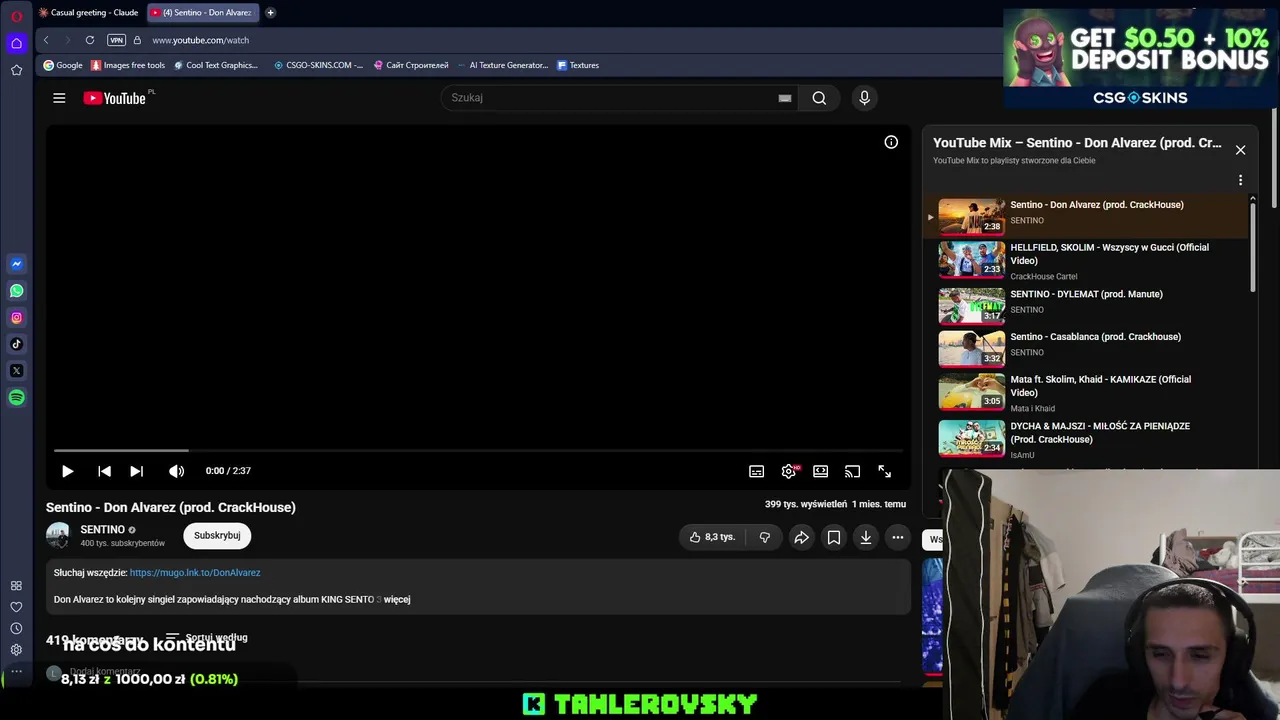Click the heart icon in the Opera sidebar

tap(16, 607)
